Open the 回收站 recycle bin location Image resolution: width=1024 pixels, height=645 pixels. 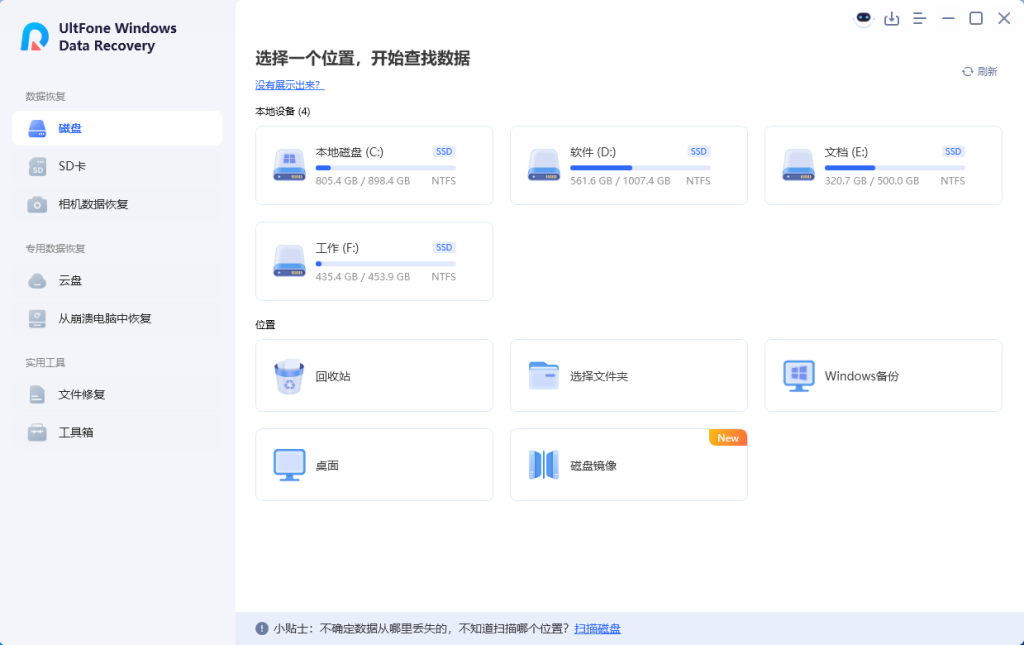click(373, 375)
